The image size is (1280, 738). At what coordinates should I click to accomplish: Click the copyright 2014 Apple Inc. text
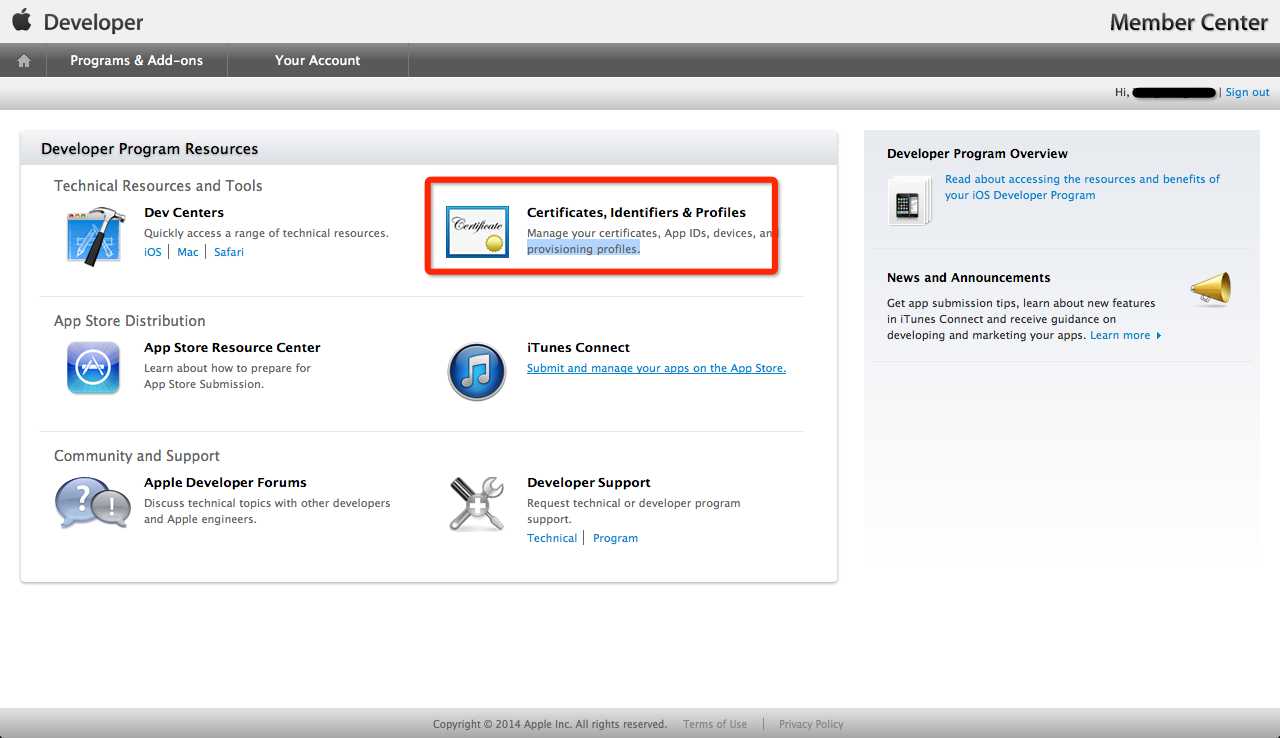[550, 724]
